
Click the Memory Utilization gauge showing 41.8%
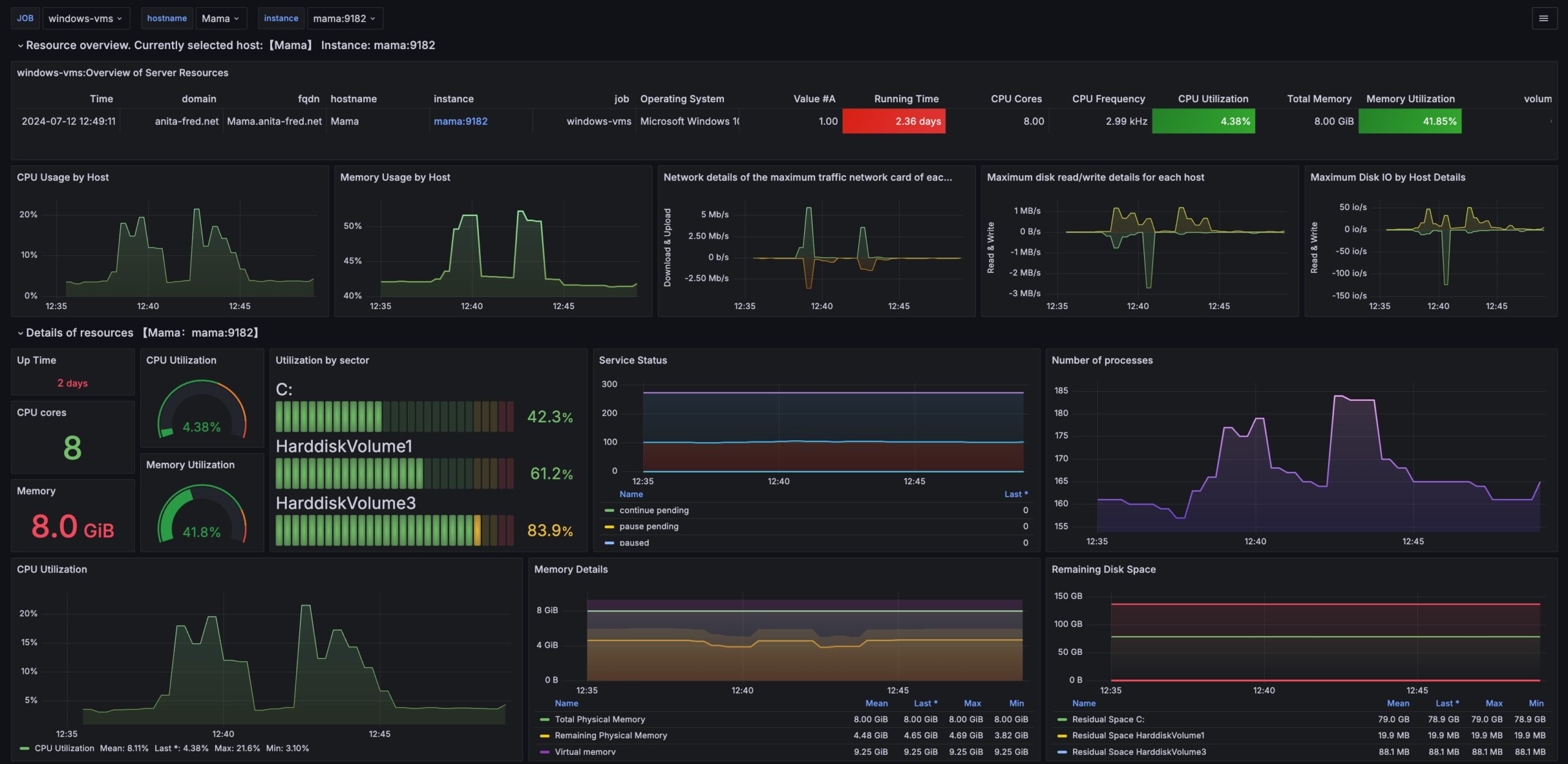(x=202, y=514)
